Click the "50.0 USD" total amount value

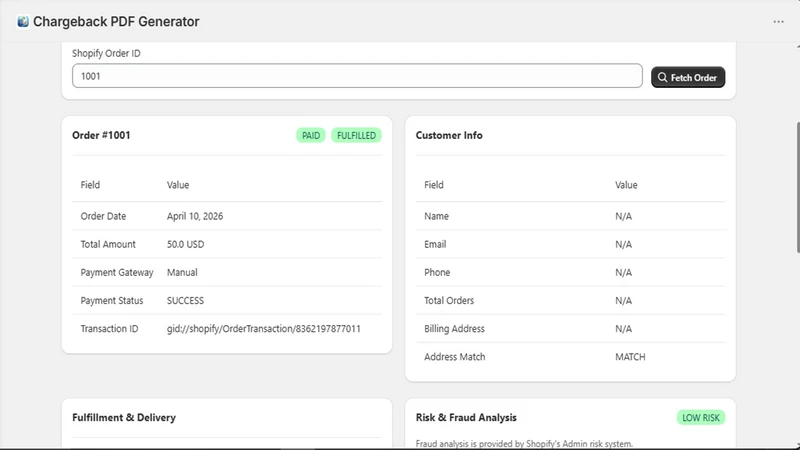(185, 244)
